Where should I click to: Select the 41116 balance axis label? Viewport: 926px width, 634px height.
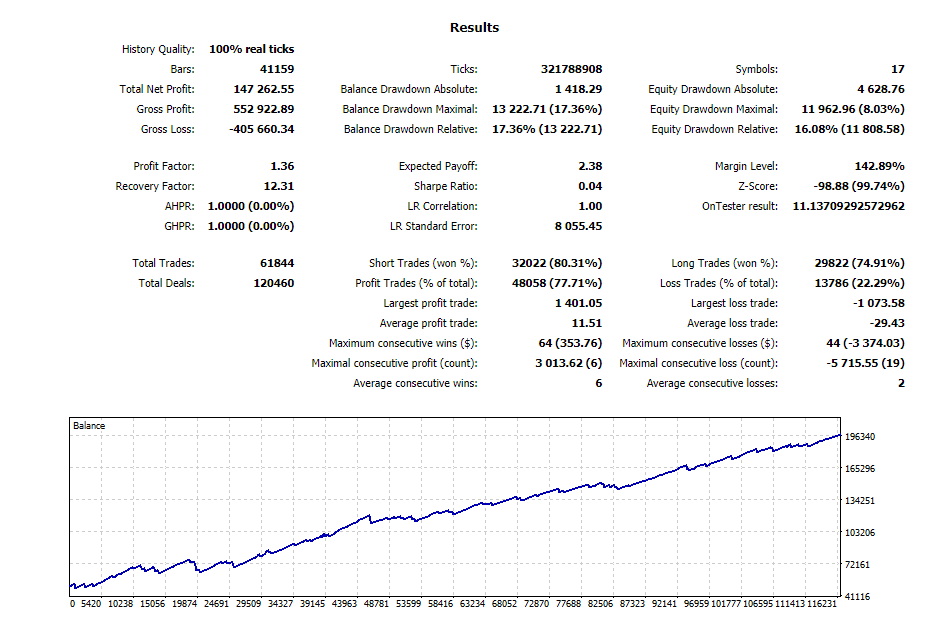[x=857, y=597]
